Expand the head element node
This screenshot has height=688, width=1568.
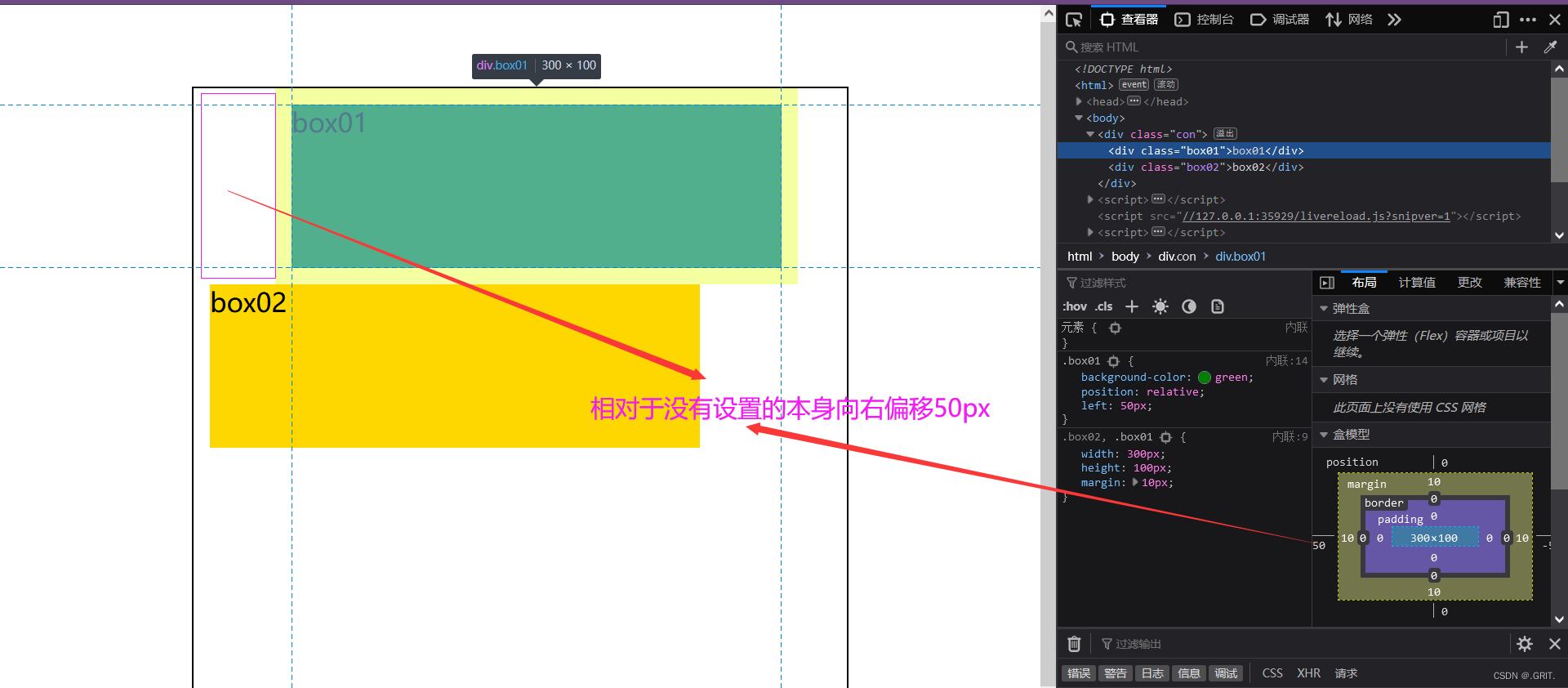(1080, 101)
